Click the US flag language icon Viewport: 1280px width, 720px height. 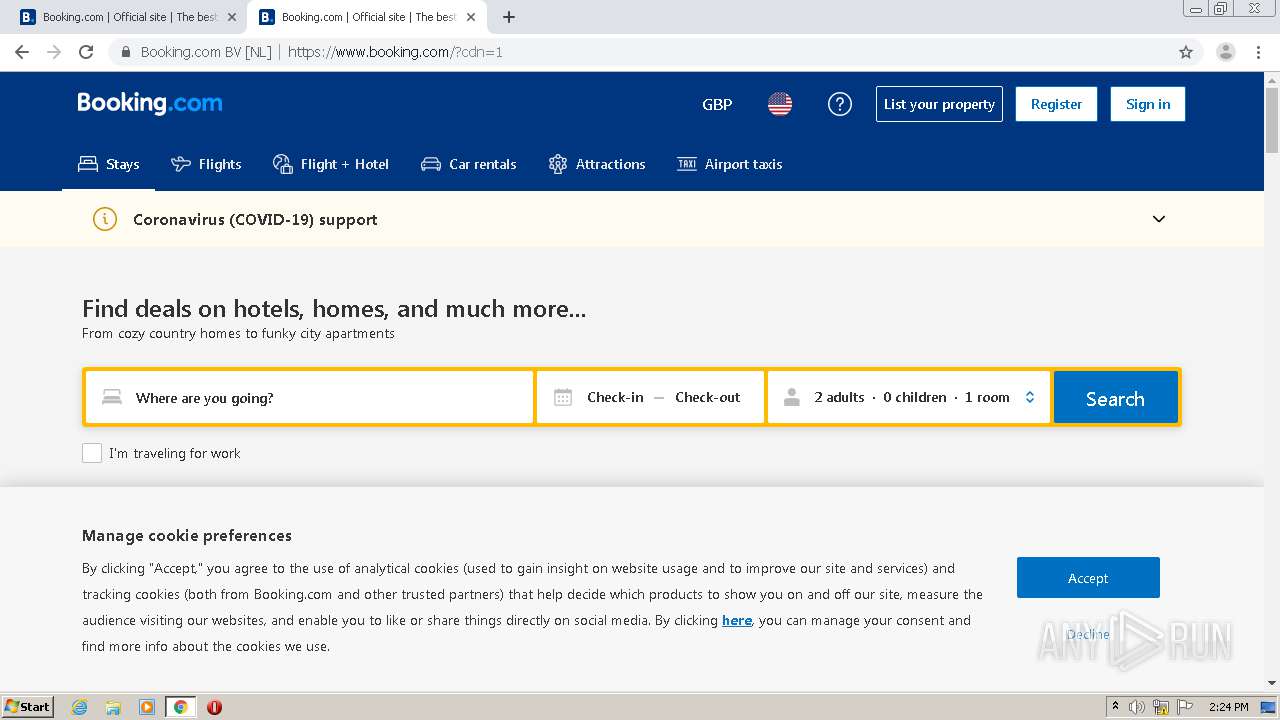click(x=780, y=104)
